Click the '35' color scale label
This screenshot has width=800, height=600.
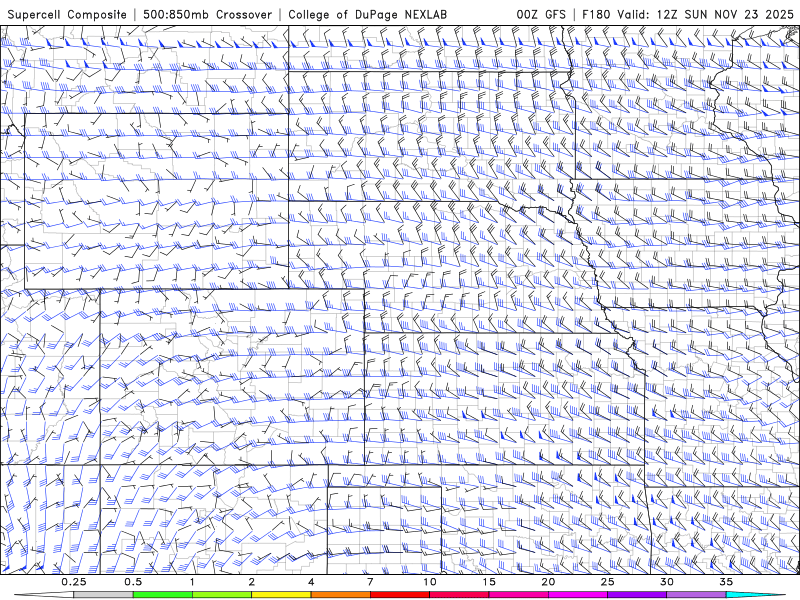click(x=726, y=582)
